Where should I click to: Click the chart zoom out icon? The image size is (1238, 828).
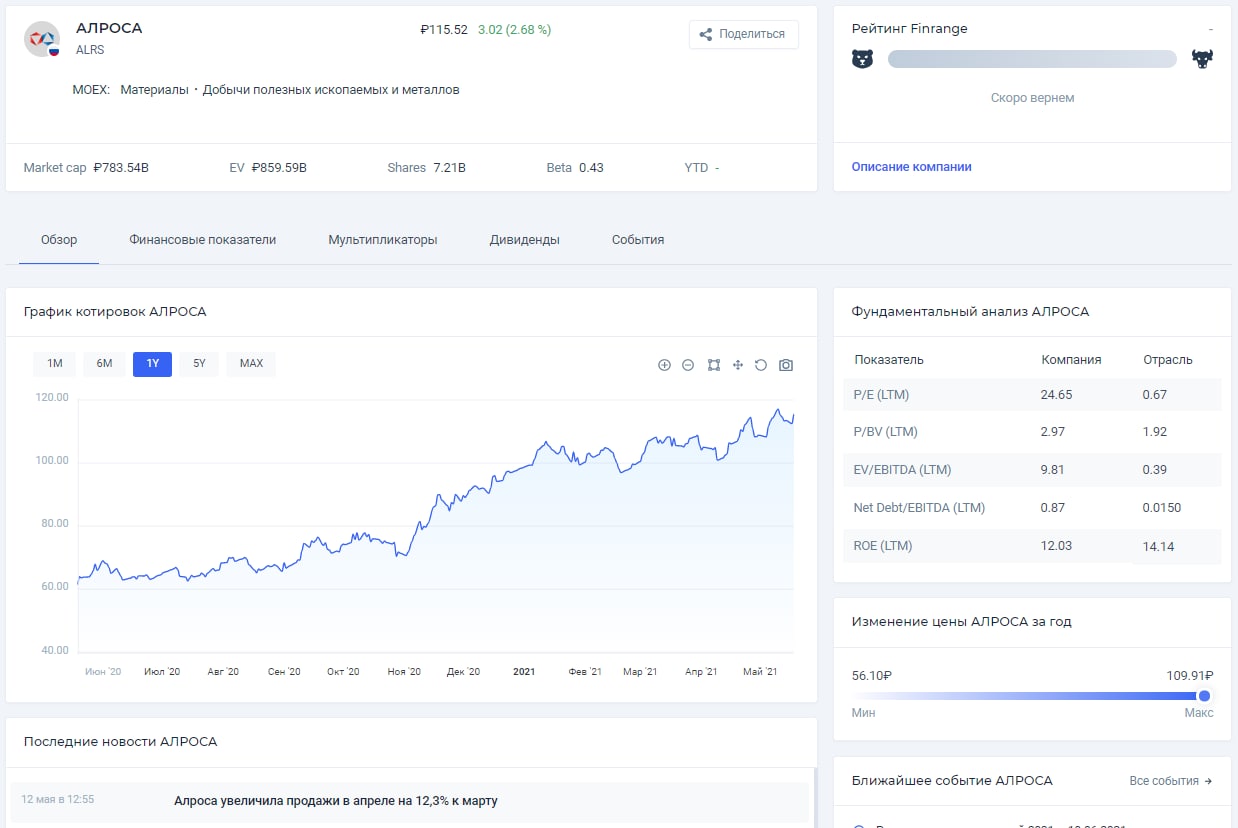click(x=688, y=365)
